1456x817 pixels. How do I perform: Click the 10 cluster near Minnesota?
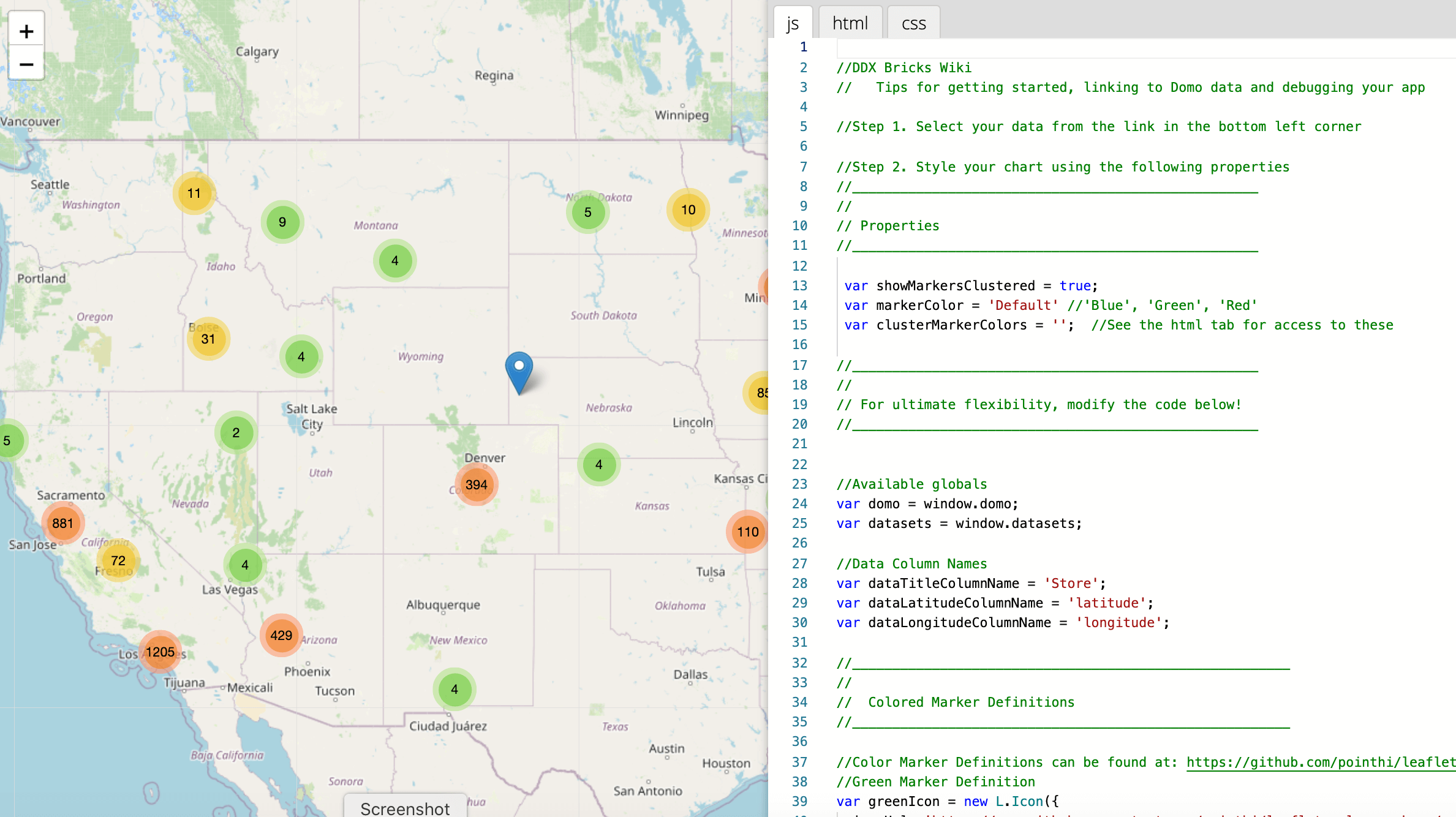[x=688, y=209]
